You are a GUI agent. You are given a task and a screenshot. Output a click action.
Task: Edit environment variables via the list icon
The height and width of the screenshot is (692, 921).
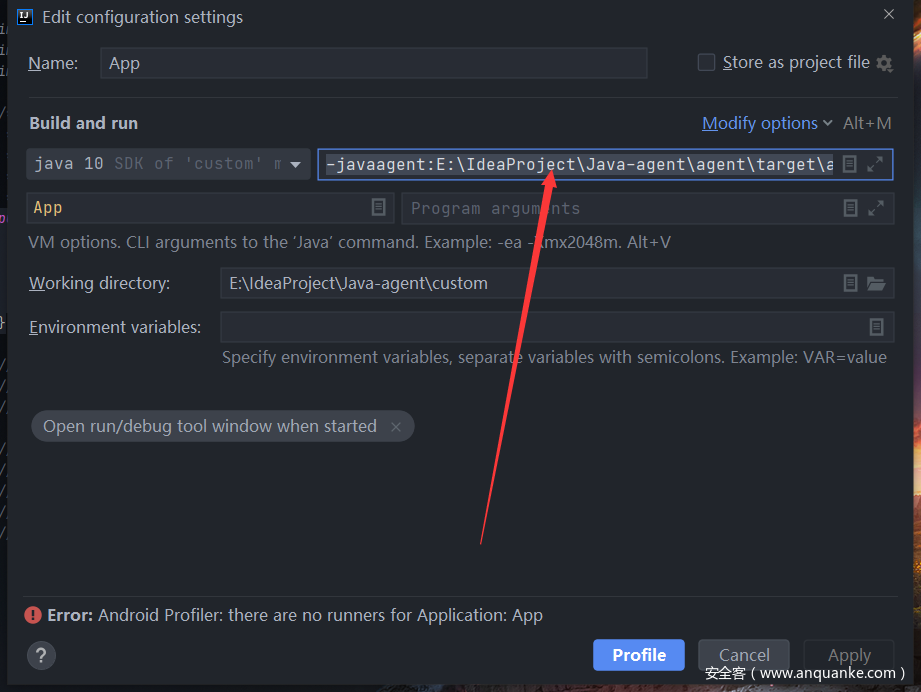876,327
